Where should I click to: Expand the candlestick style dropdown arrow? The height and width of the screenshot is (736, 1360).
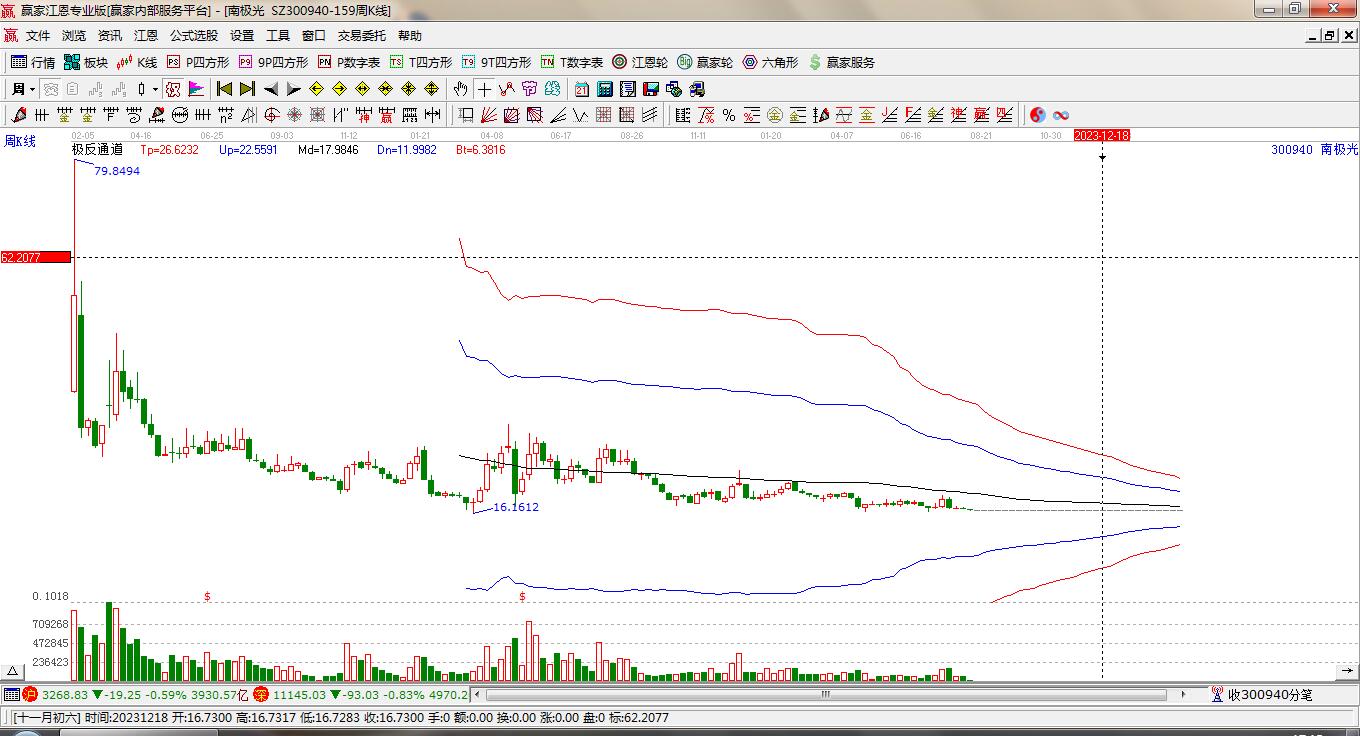(155, 89)
